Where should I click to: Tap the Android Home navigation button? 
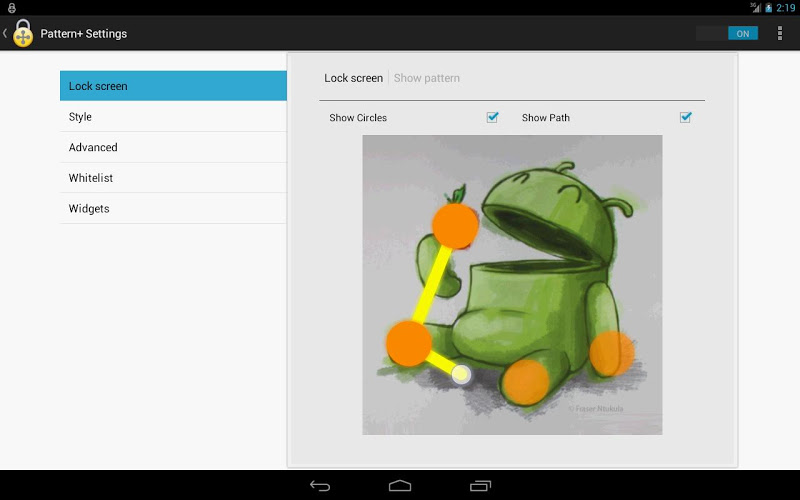[x=400, y=486]
